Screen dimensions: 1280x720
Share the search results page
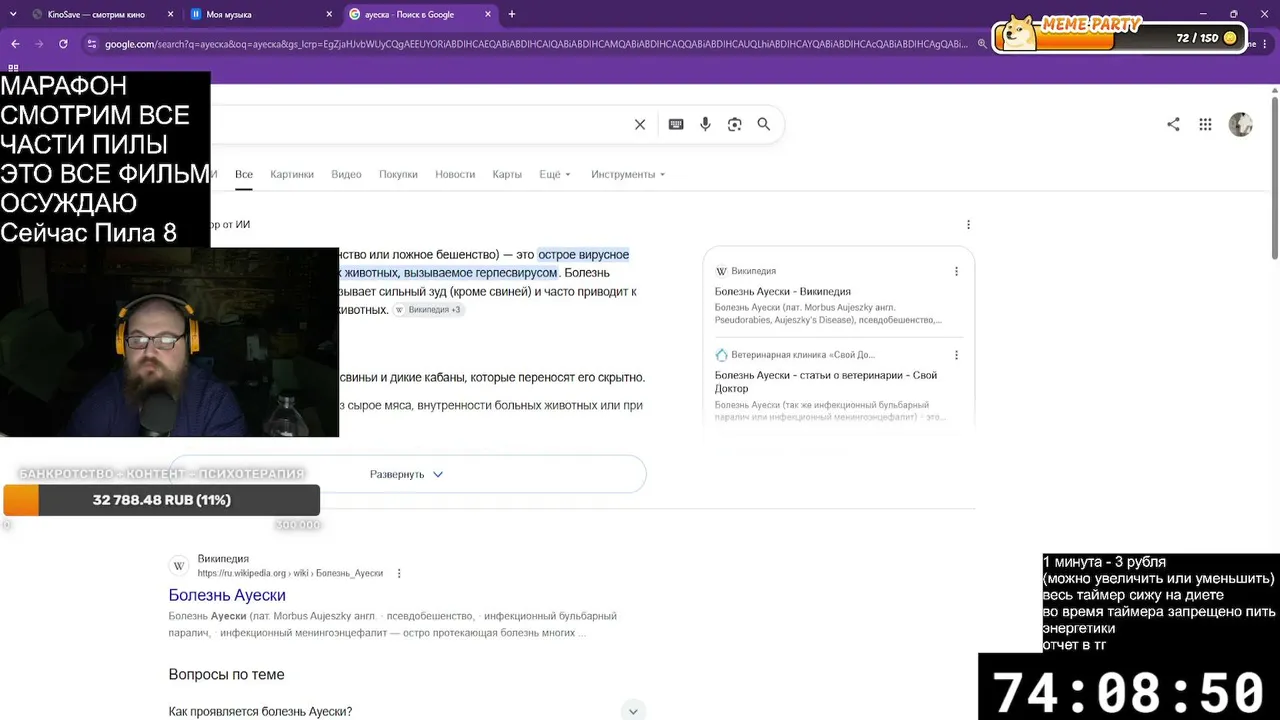1173,124
